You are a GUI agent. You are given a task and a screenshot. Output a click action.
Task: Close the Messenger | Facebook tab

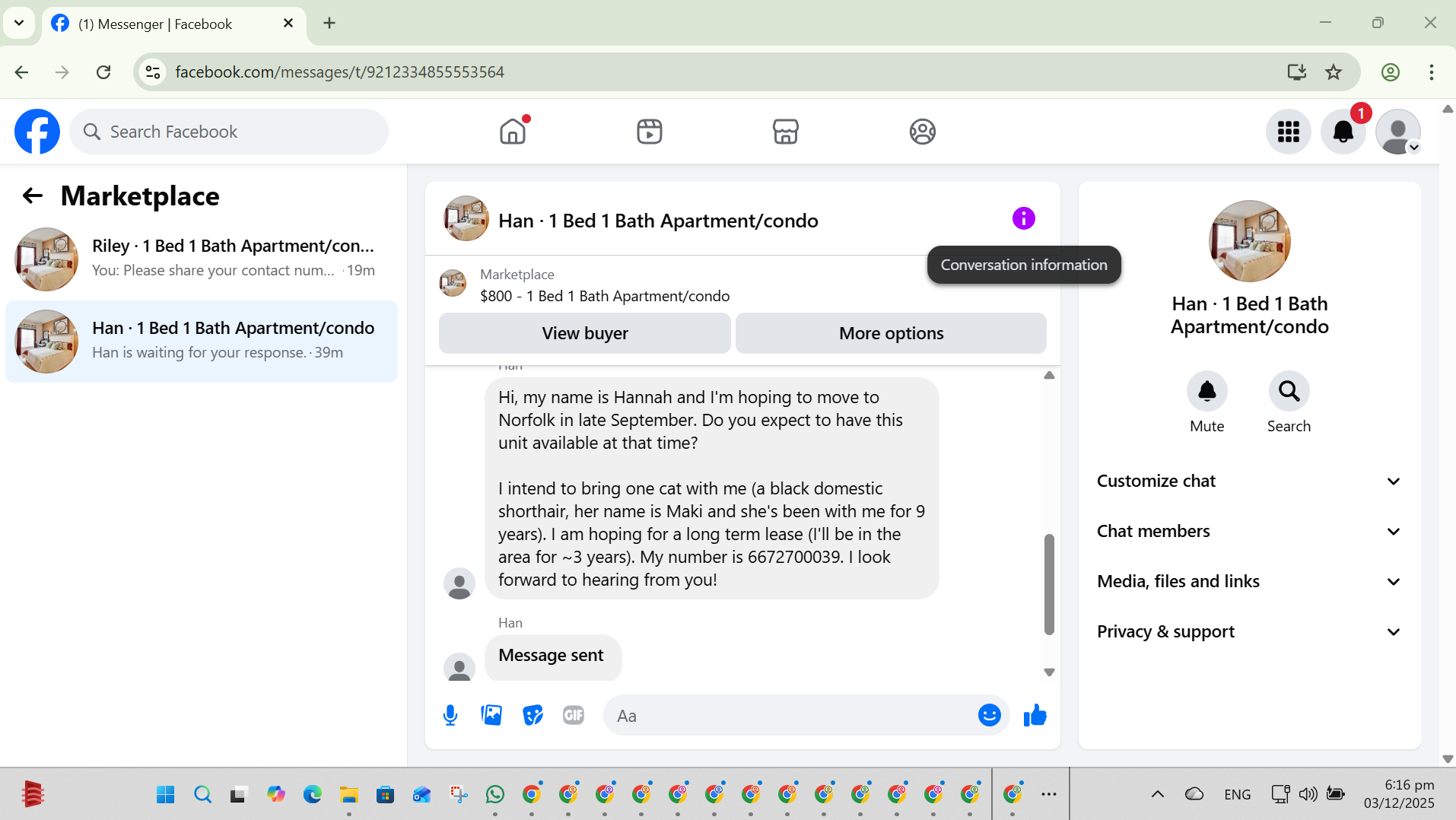click(x=288, y=24)
